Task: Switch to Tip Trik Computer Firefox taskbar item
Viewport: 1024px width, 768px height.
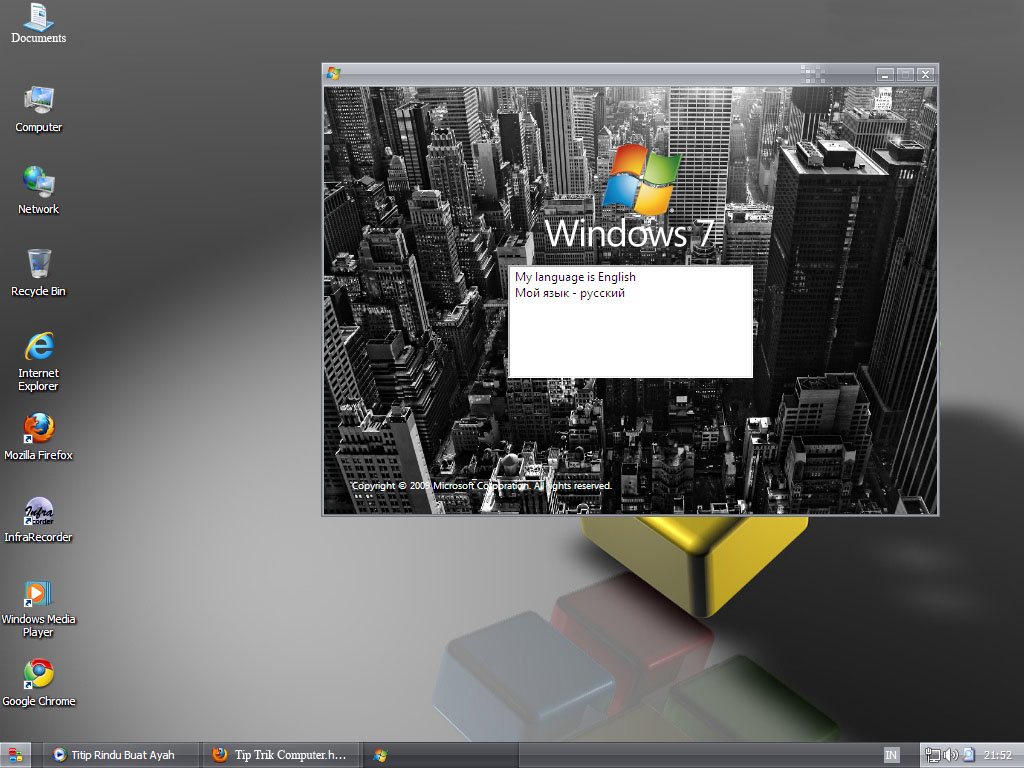Action: point(282,755)
